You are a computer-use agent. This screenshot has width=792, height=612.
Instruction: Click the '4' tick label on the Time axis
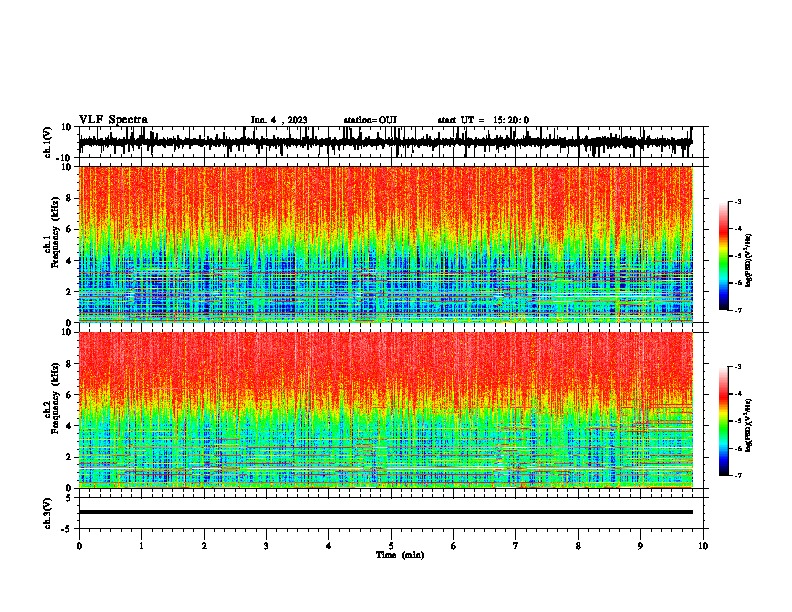(329, 546)
